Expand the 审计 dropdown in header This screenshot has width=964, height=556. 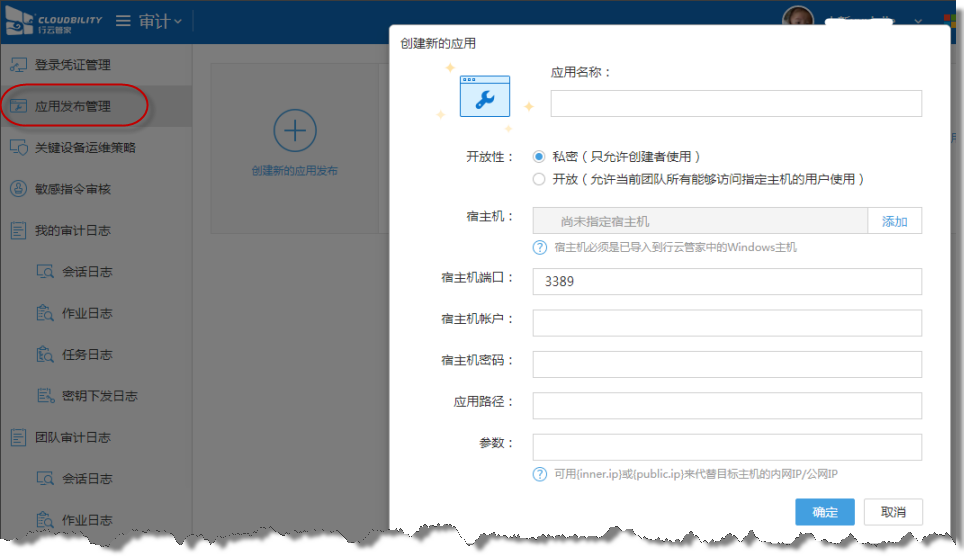click(x=160, y=22)
